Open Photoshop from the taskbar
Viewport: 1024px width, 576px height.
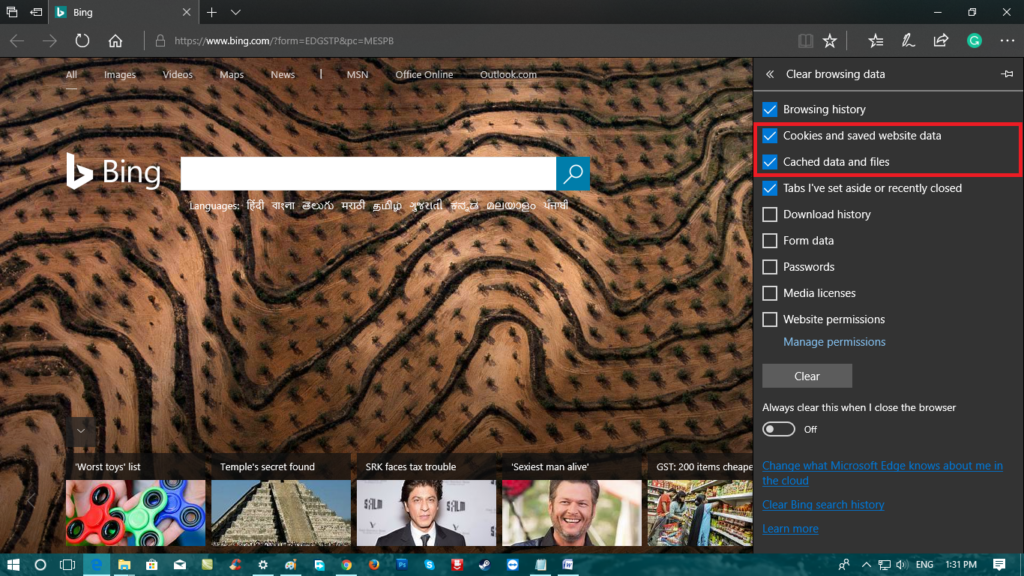pos(402,564)
